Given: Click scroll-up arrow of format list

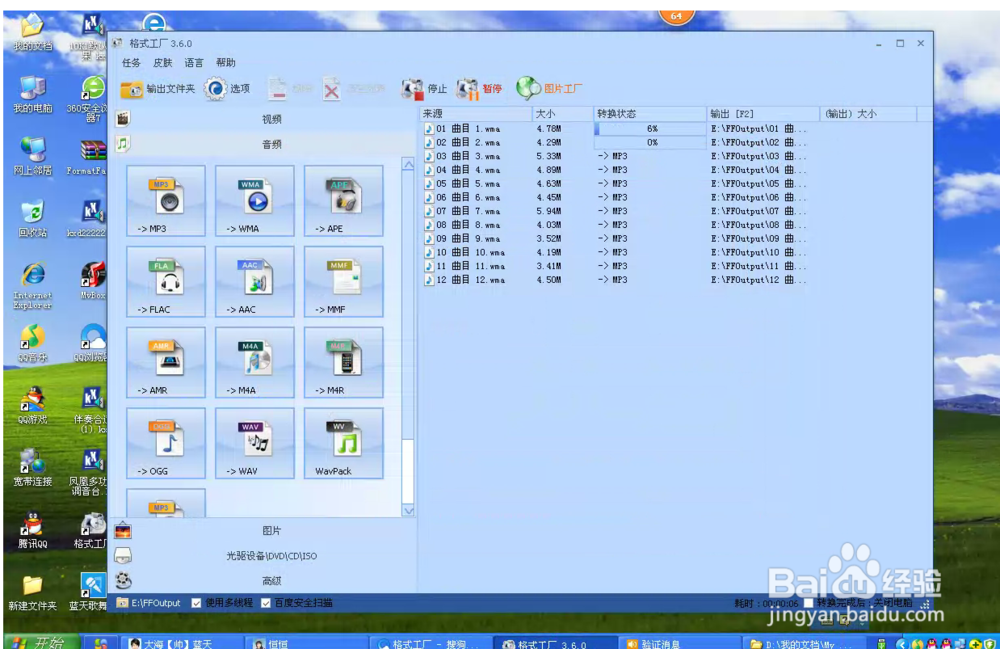Looking at the screenshot, I should [408, 164].
